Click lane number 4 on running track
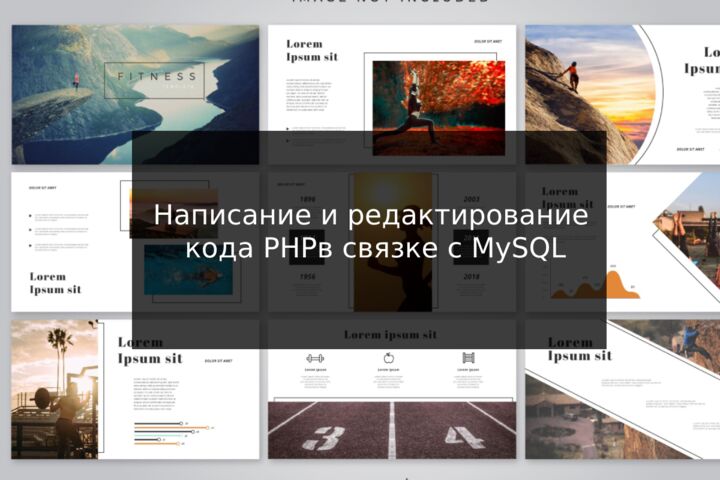The height and width of the screenshot is (480, 720). click(x=464, y=437)
